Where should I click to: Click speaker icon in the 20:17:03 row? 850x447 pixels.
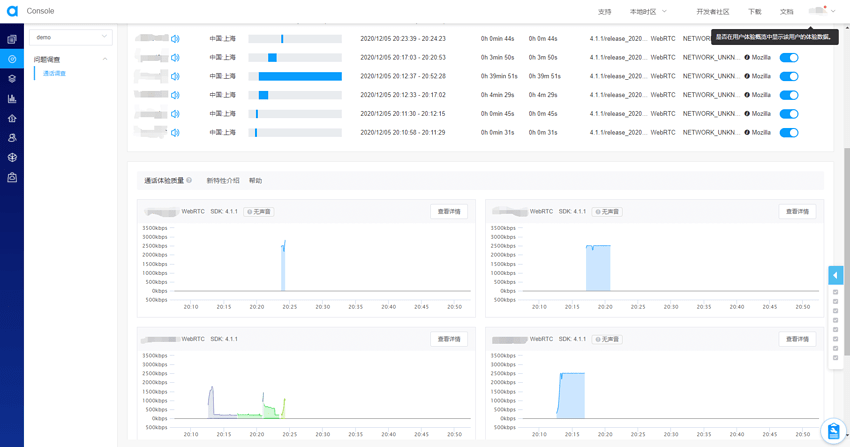[x=175, y=57]
